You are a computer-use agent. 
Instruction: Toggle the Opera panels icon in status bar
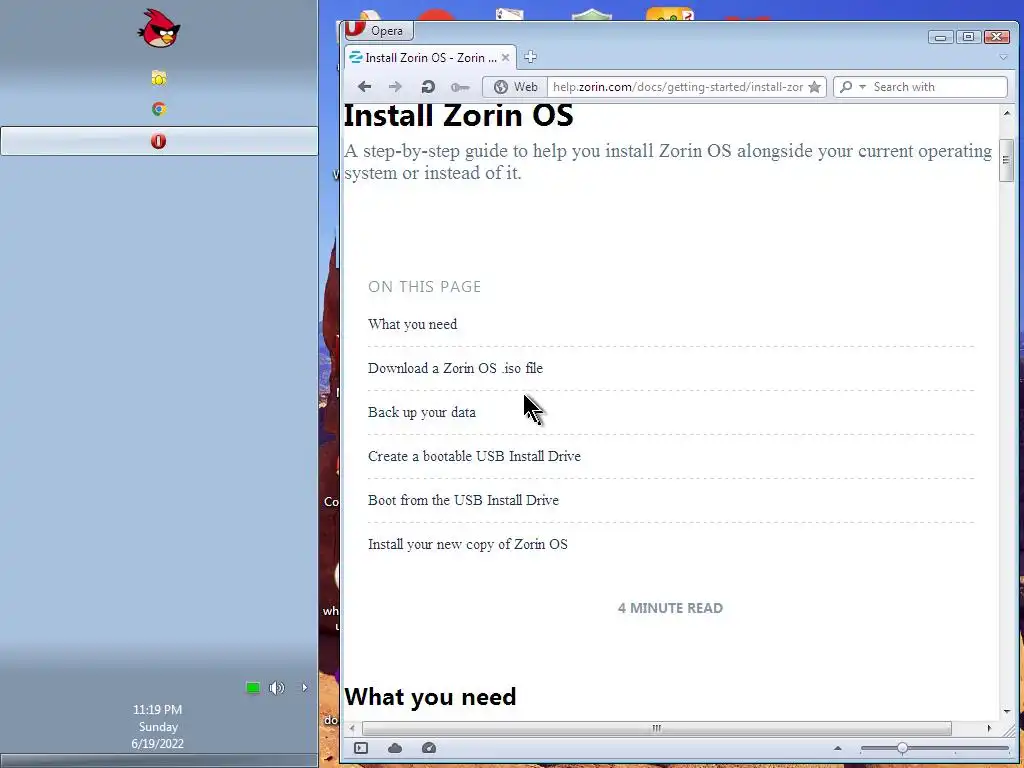361,748
